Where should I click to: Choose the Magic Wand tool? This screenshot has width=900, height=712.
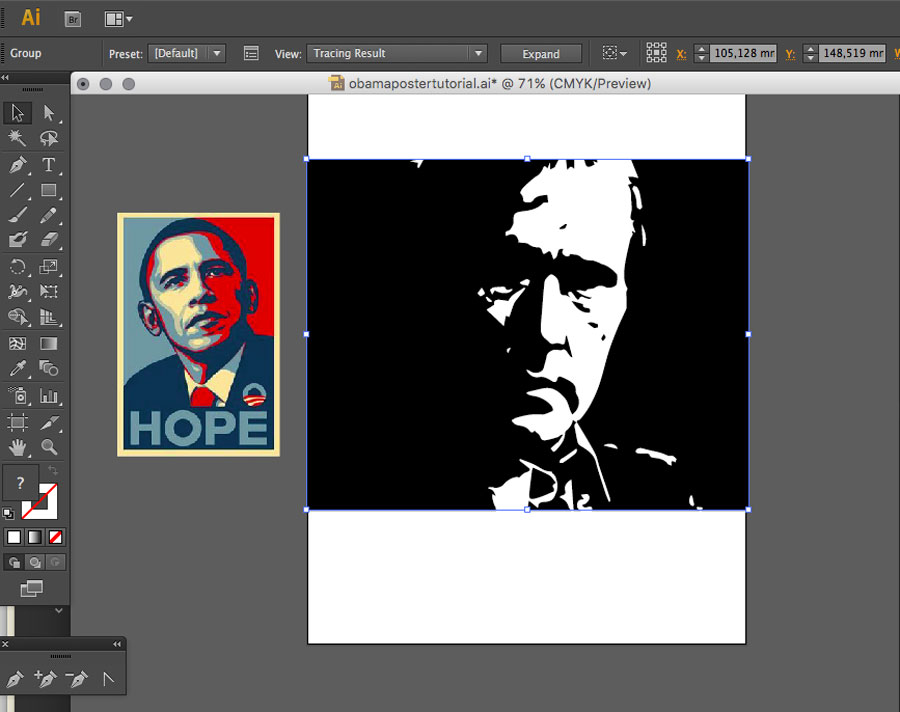(x=17, y=138)
